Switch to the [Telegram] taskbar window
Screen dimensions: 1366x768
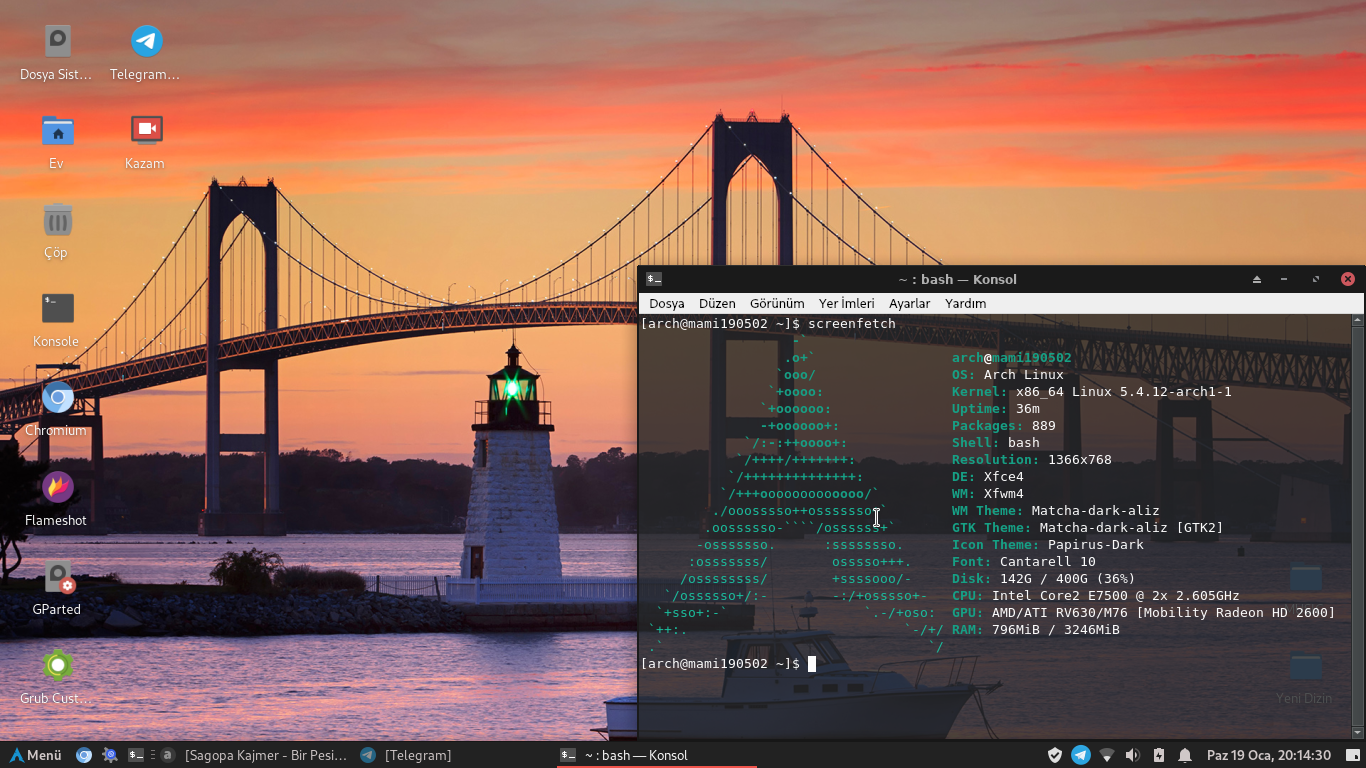(x=406, y=755)
